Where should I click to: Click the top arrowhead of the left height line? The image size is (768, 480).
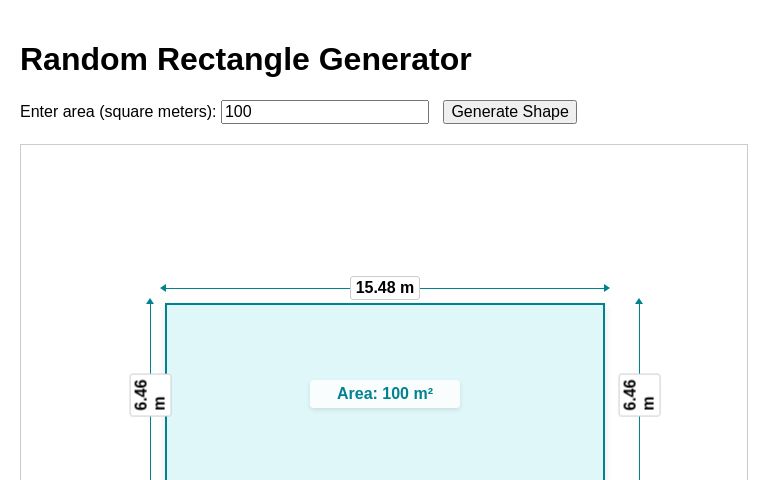point(150,301)
